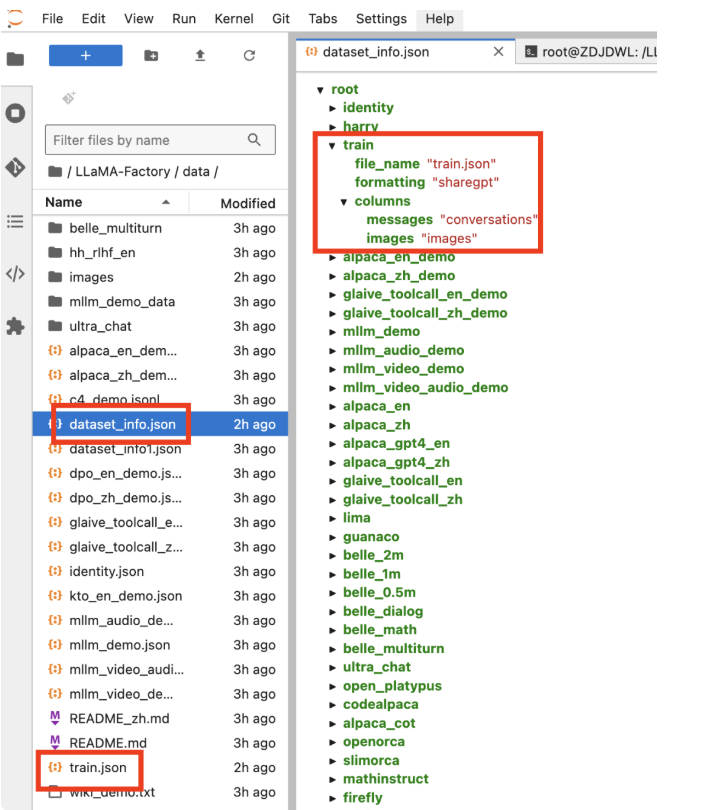Viewport: 705px width, 810px height.
Task: Select the mllm_demo.json file
Action: tap(161, 645)
